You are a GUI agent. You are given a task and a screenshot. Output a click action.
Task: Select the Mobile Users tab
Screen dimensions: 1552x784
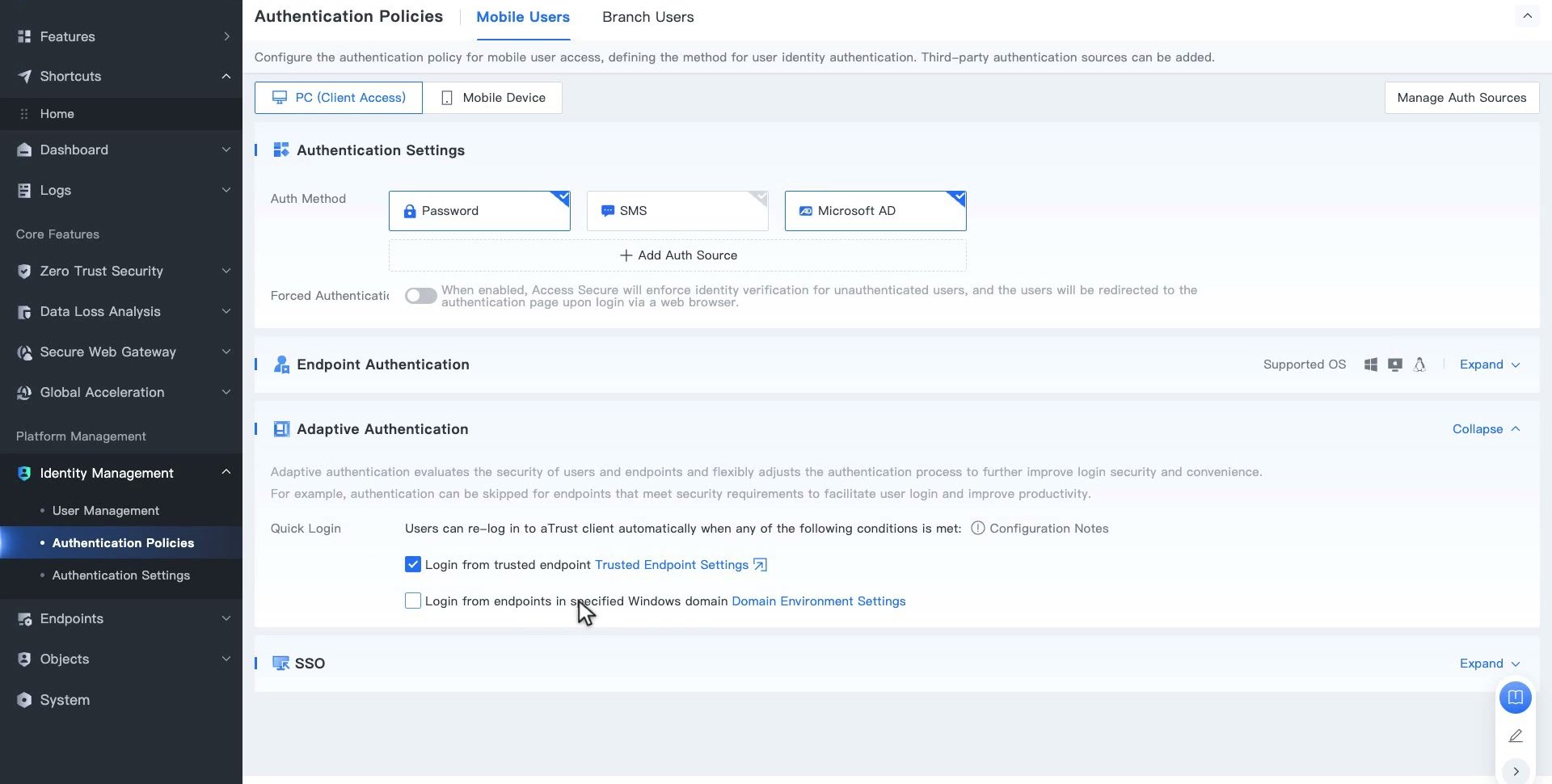point(523,17)
